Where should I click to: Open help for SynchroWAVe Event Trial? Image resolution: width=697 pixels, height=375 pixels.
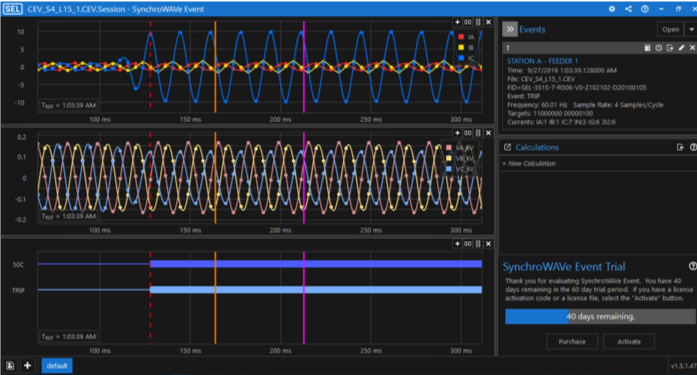[692, 266]
